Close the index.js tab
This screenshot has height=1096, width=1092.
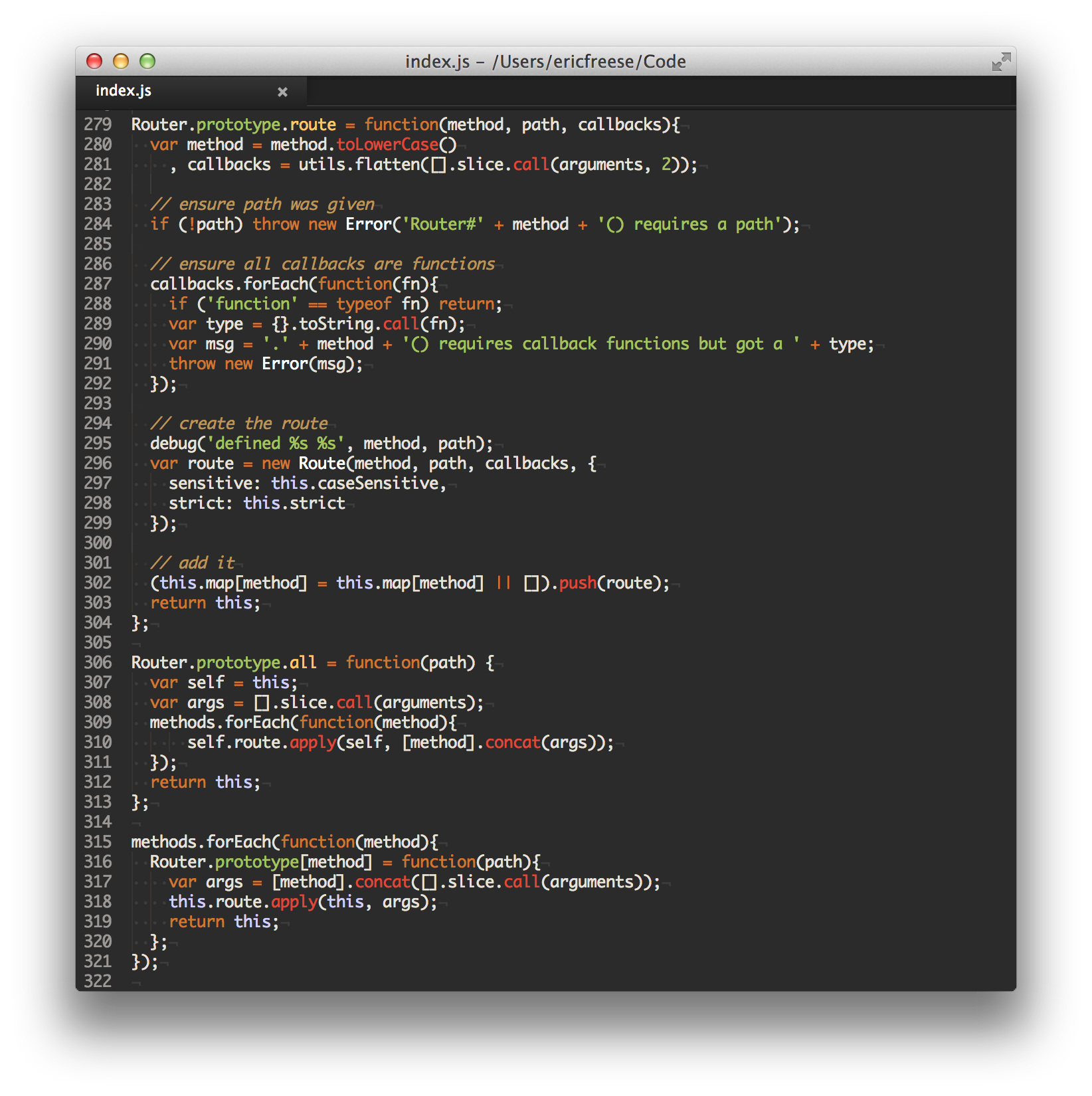(282, 92)
